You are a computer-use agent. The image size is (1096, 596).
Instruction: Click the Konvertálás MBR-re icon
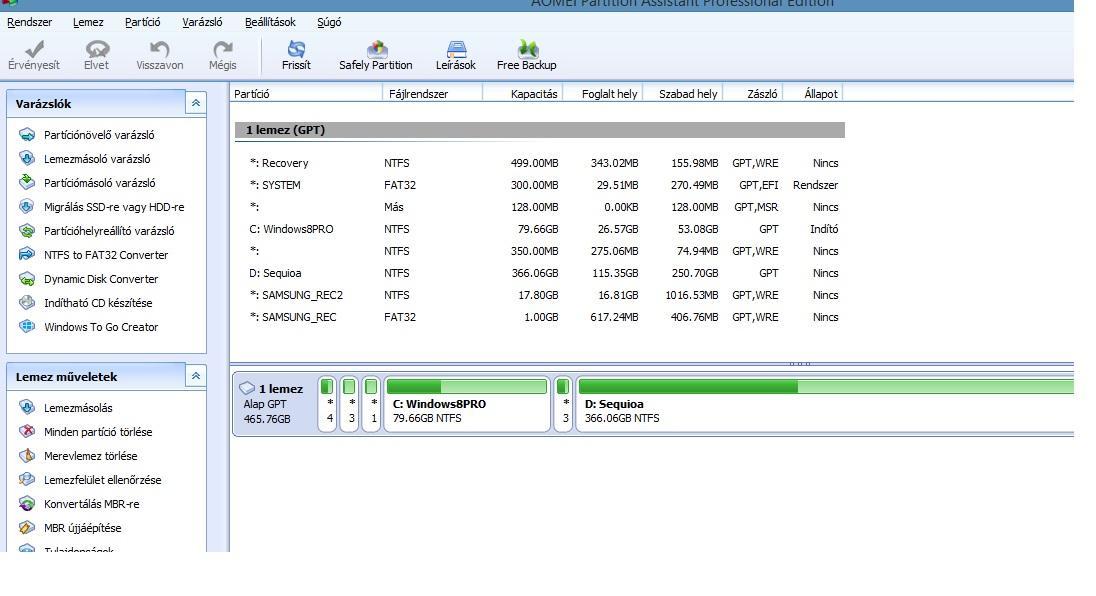tap(27, 504)
